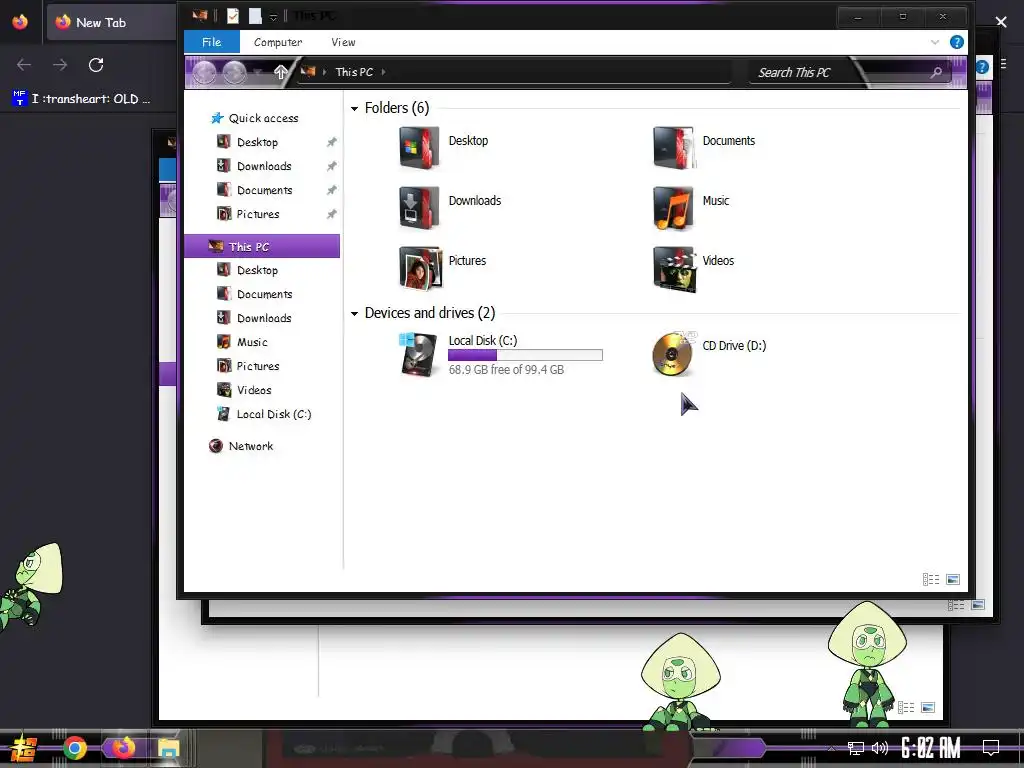
Task: Unpin Pictures using its pin icon
Action: [332, 214]
